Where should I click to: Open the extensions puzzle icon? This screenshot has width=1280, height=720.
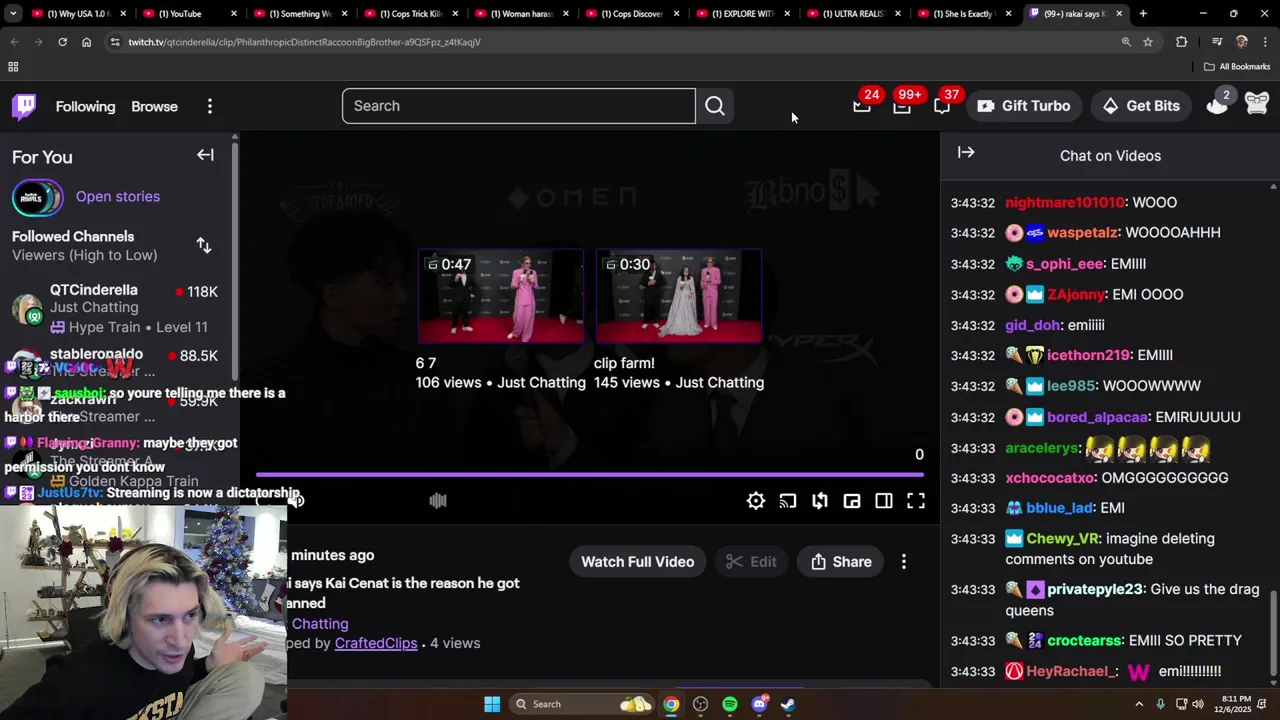coord(1181,42)
